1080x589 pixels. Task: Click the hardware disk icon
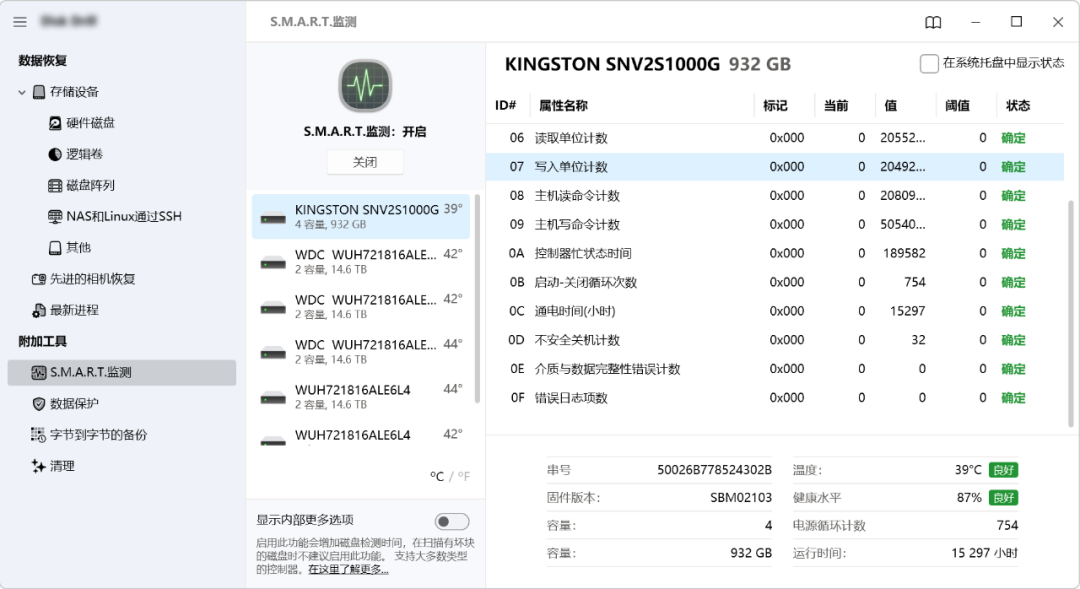pos(55,123)
